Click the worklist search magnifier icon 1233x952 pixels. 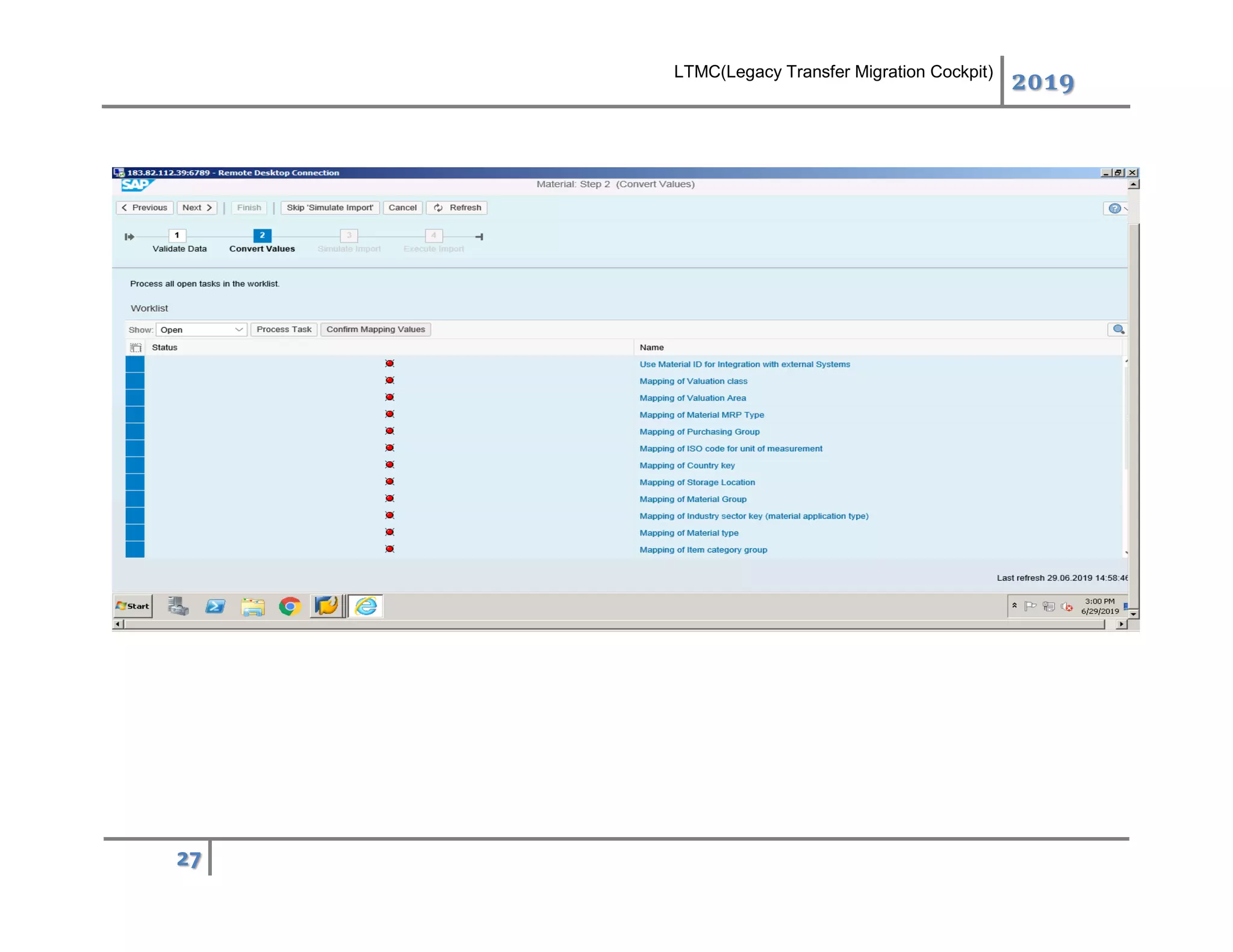click(1118, 329)
